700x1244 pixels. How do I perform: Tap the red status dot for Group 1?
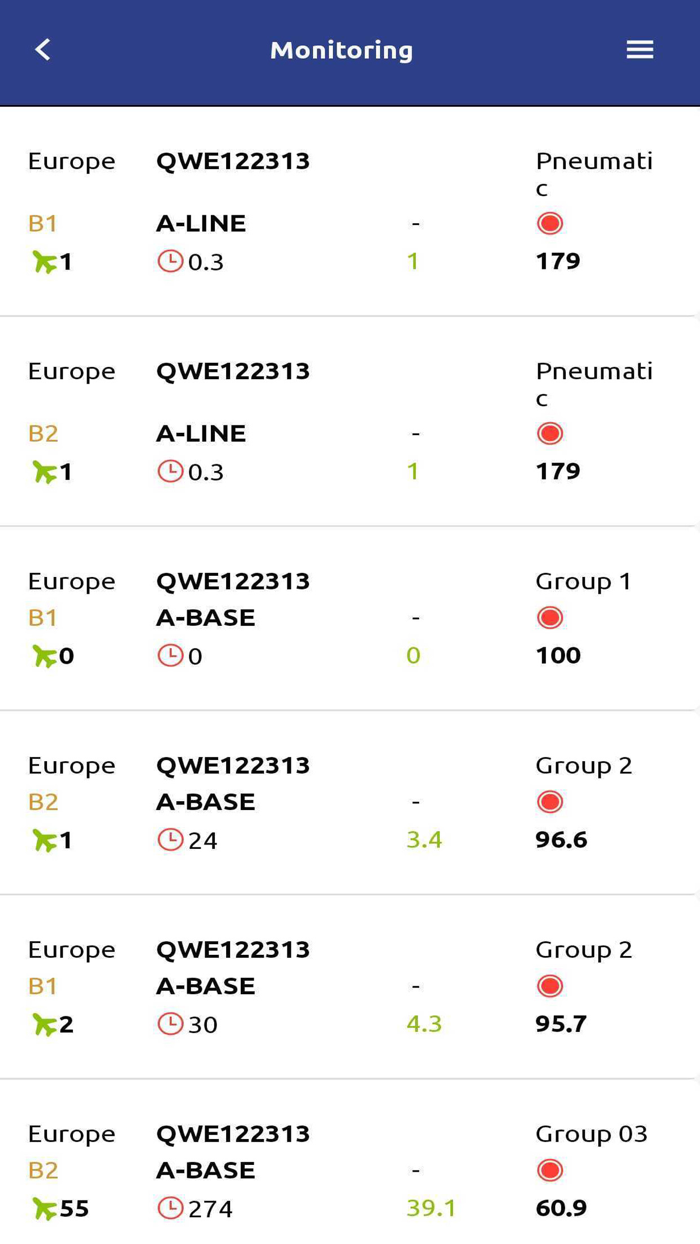pos(550,618)
